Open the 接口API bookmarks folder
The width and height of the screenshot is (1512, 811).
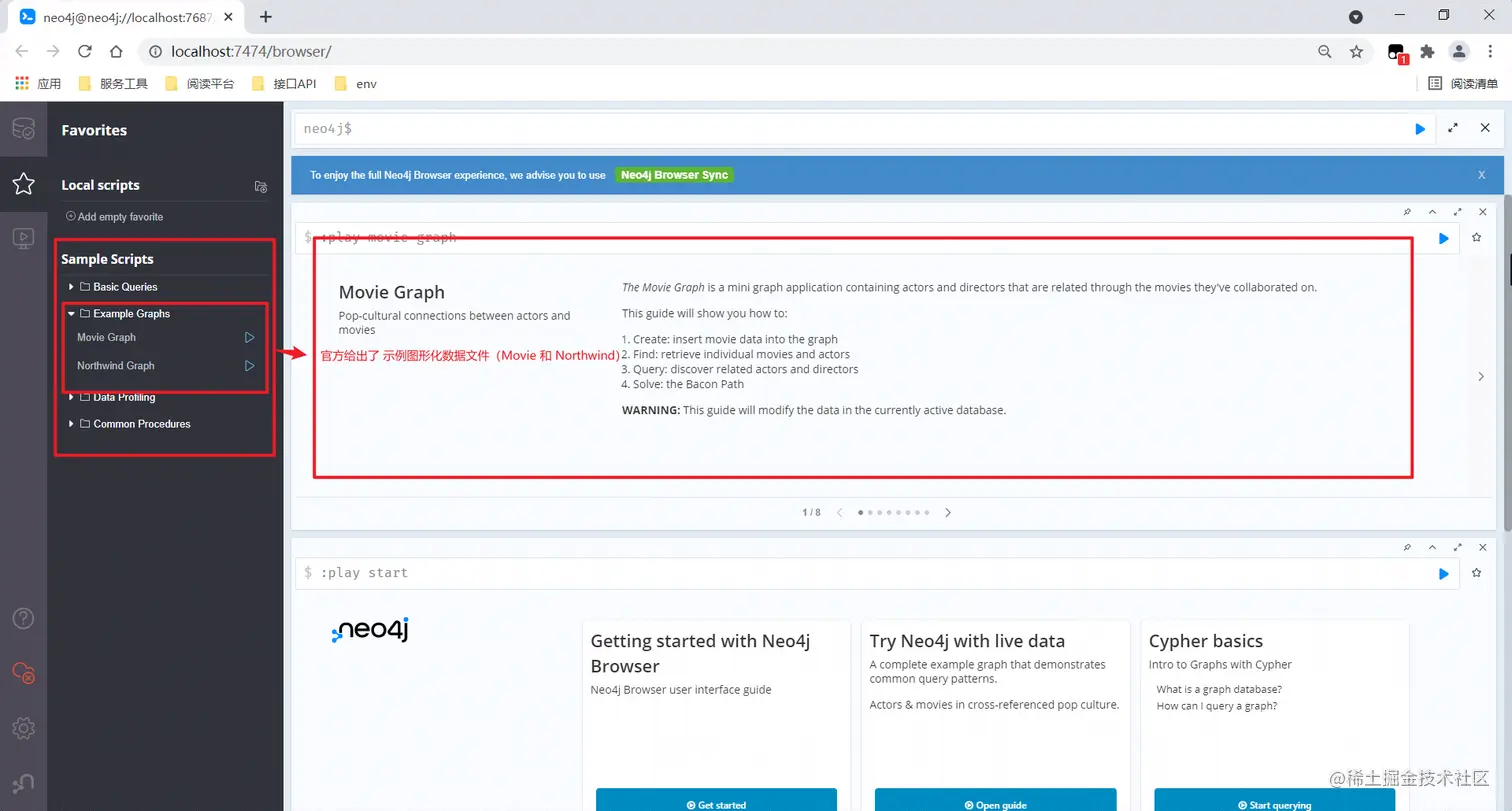pos(284,83)
